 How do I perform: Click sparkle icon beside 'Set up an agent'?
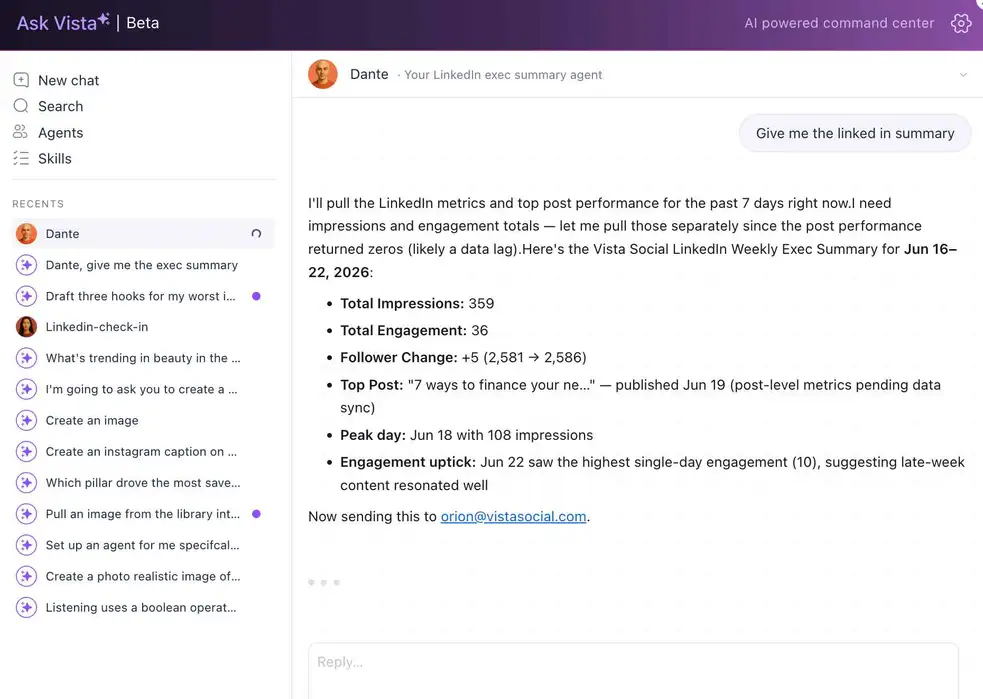(26, 545)
